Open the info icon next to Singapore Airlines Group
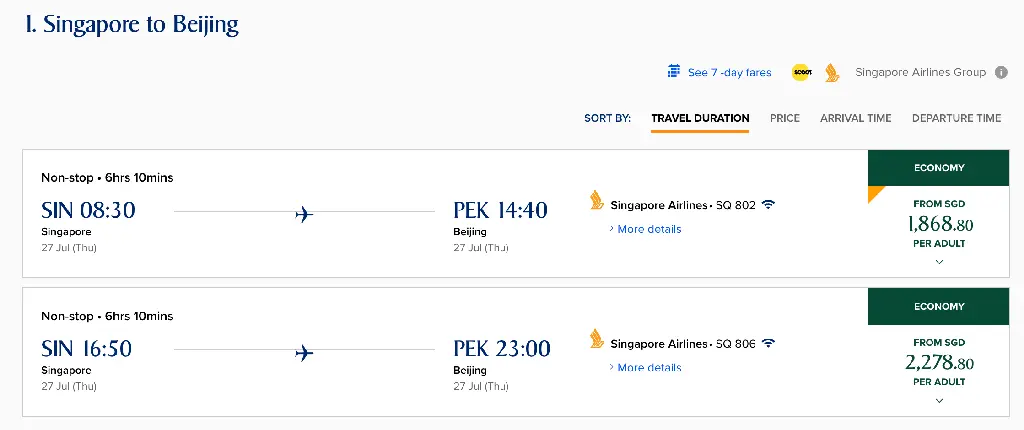The width and height of the screenshot is (1024, 430). (1001, 73)
